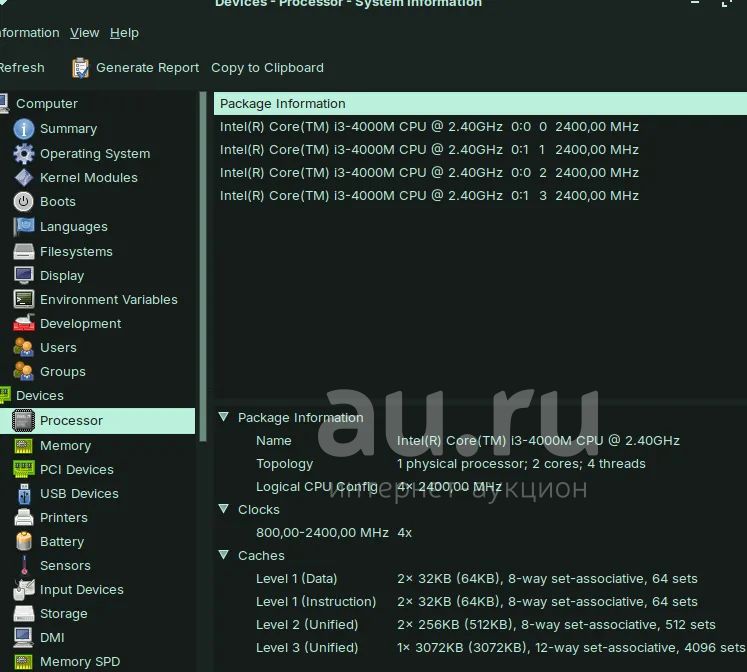Open Kernel Modules diamond icon
747x672 pixels.
pos(23,178)
